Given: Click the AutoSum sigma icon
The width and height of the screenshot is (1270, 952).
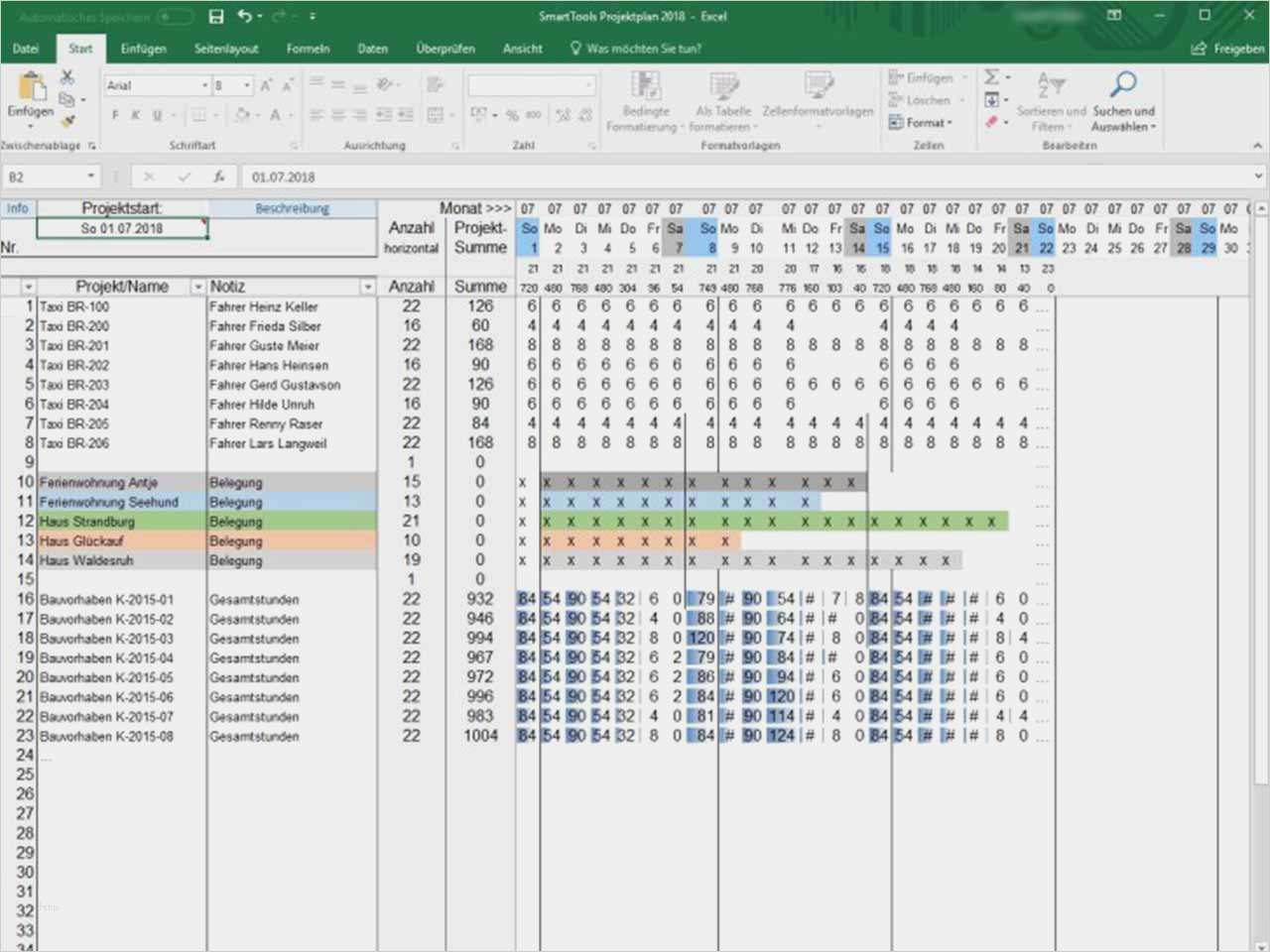Looking at the screenshot, I should [991, 77].
